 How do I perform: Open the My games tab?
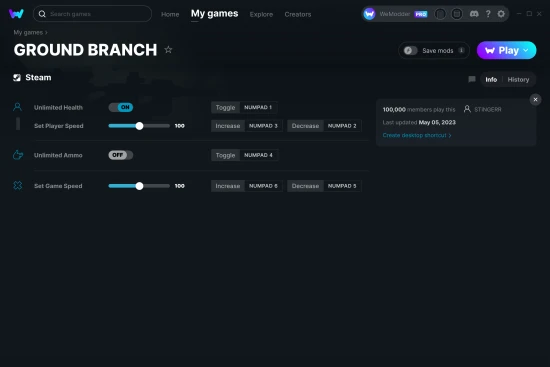[214, 14]
